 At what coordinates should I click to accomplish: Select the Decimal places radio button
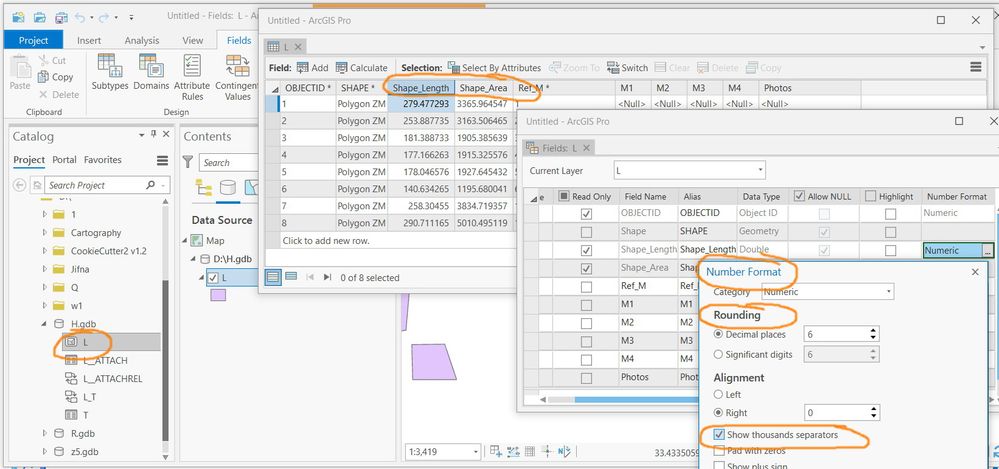point(719,334)
